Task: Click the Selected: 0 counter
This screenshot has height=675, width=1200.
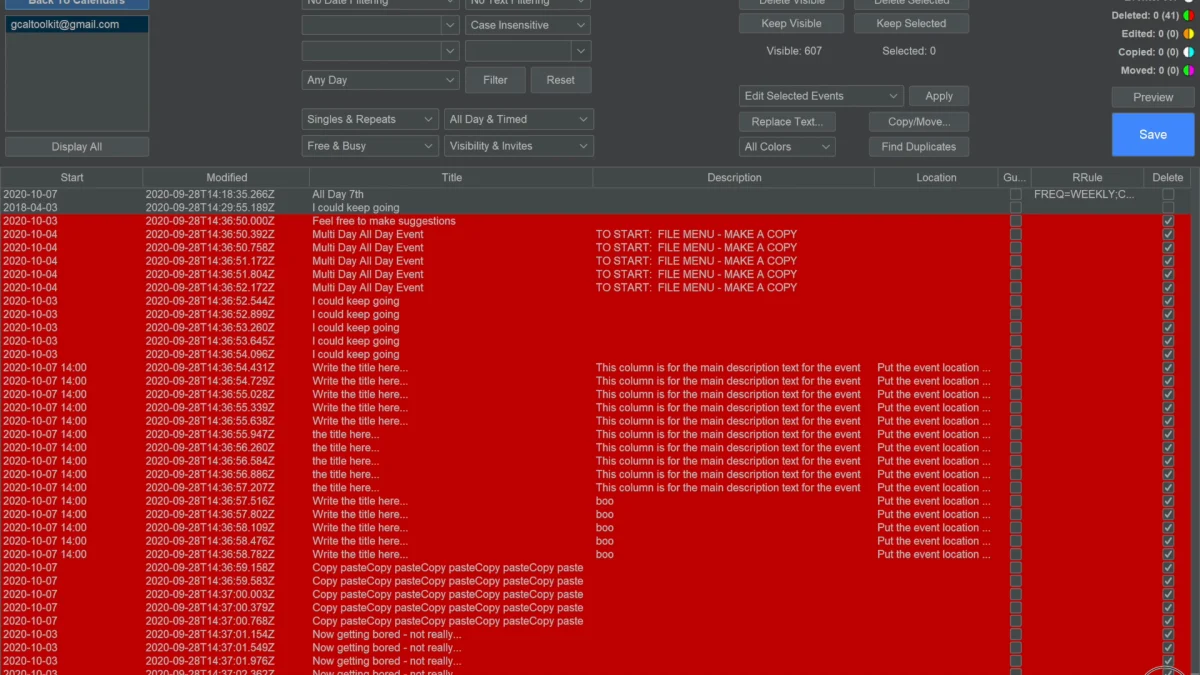Action: (x=909, y=51)
